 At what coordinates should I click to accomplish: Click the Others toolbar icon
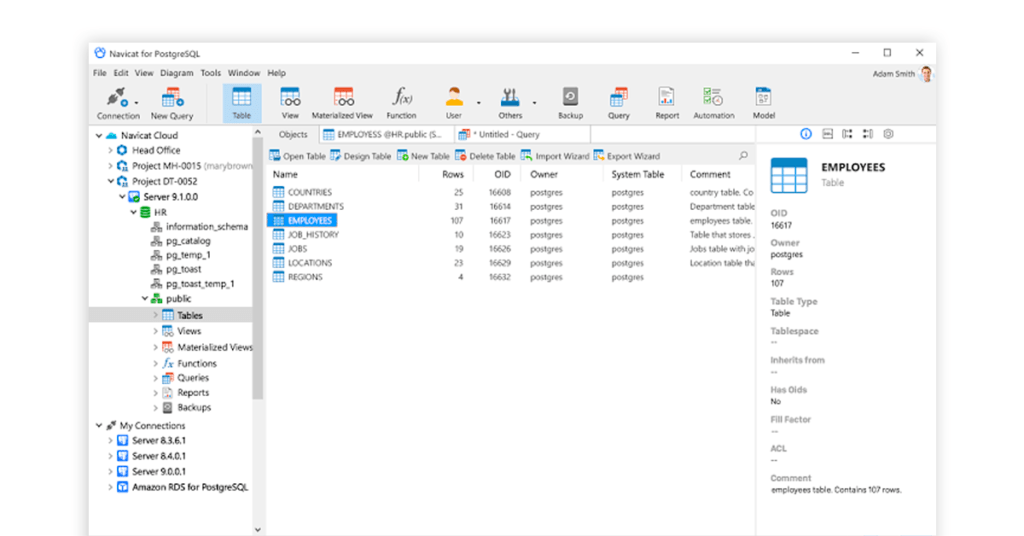point(510,103)
